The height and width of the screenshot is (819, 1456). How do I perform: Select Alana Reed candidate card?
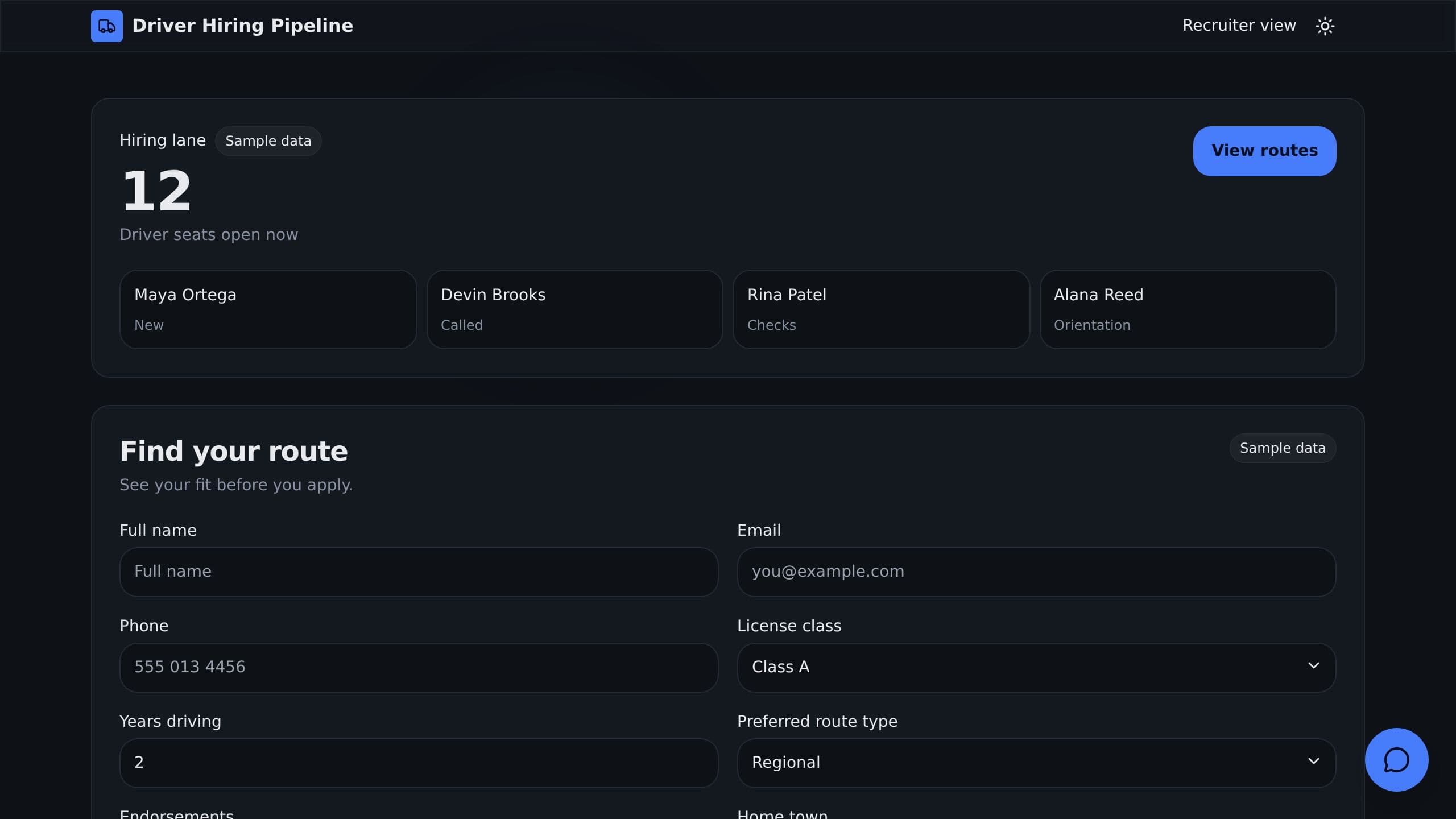click(1188, 309)
